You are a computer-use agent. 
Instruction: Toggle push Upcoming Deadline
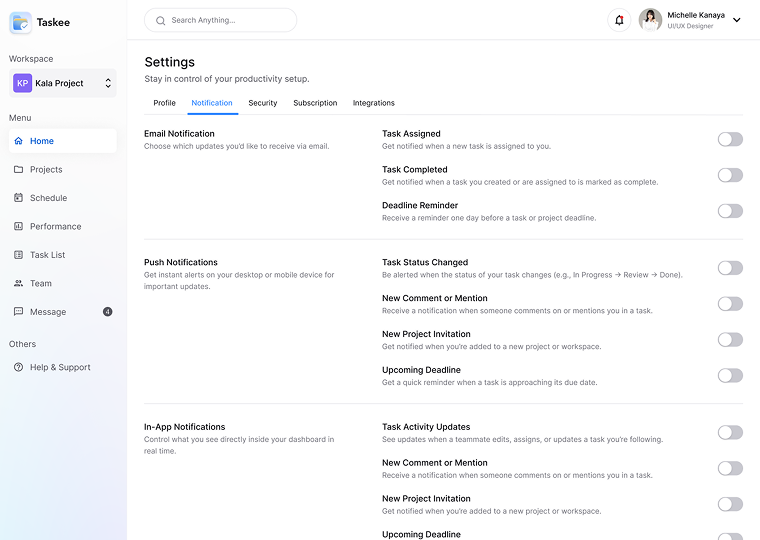tap(730, 376)
